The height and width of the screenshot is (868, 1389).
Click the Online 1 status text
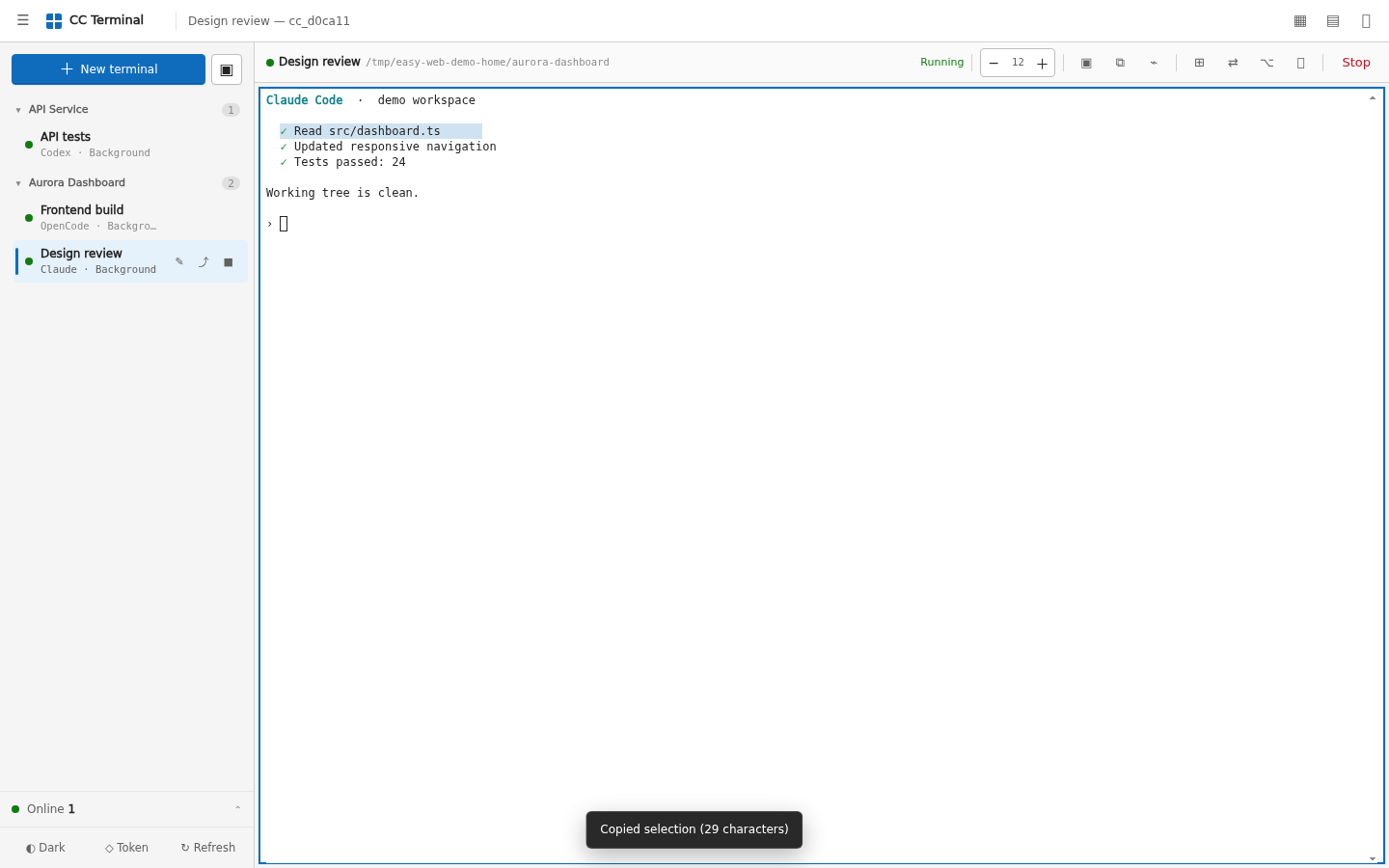click(x=51, y=809)
